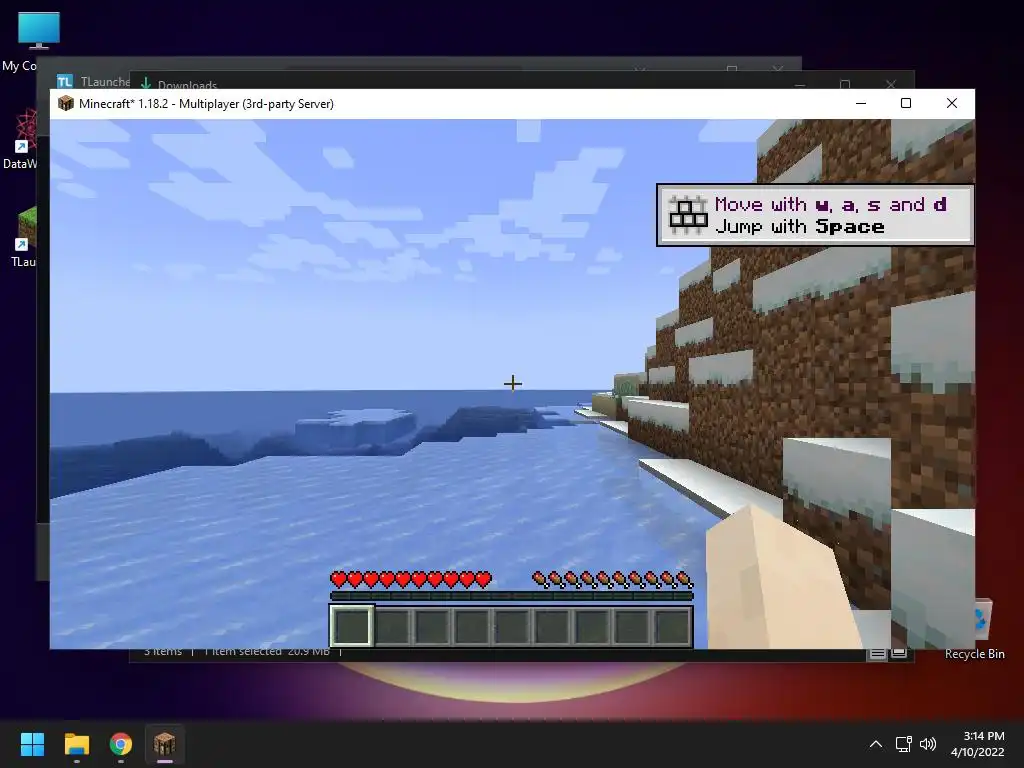Minimize the Minecraft window
Viewport: 1024px width, 768px height.
coord(861,103)
